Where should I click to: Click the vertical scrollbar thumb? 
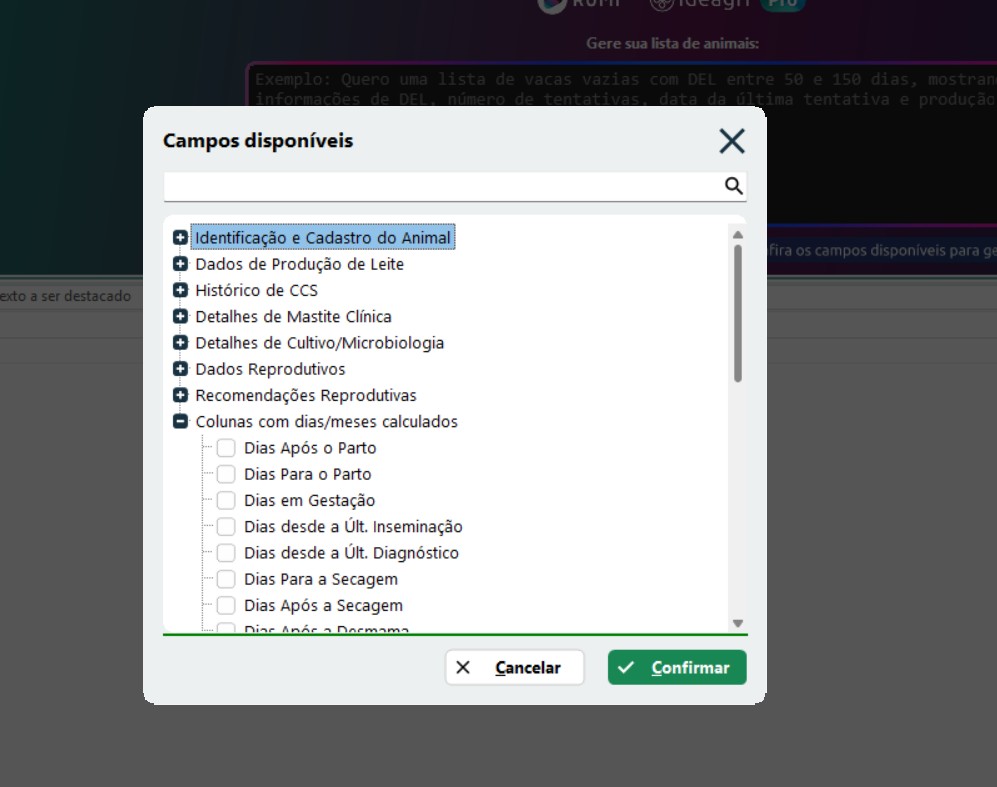pos(738,312)
